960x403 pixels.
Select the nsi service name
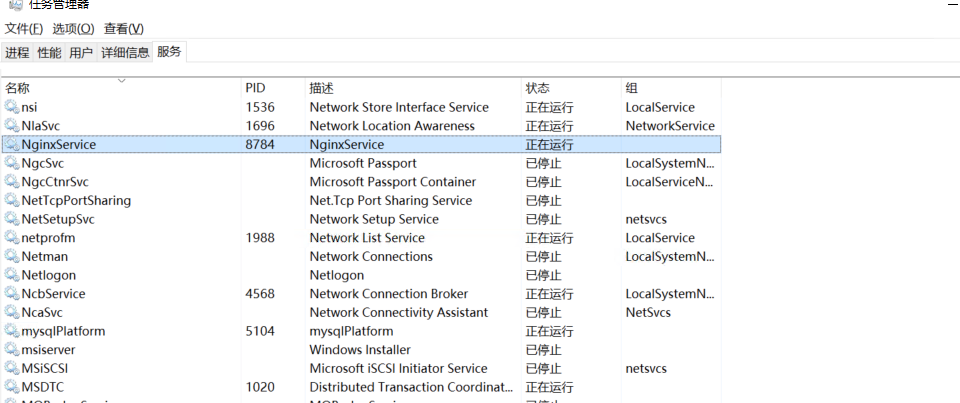29,107
